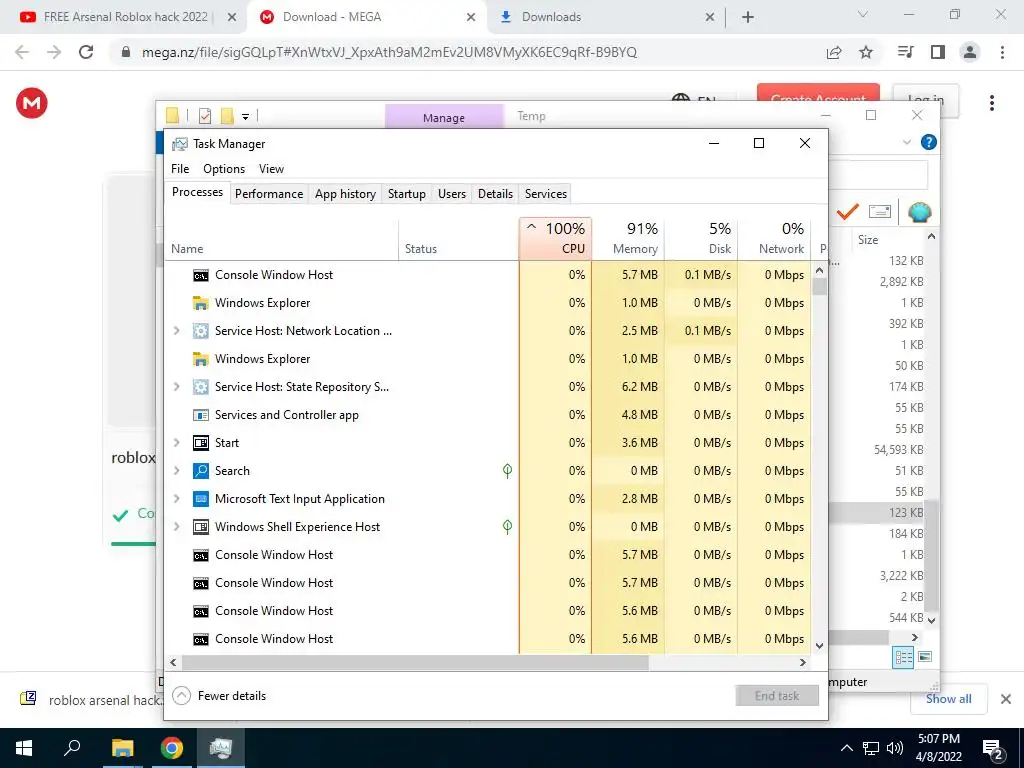
Task: Open File Explorer from taskbar
Action: pyautogui.click(x=122, y=748)
